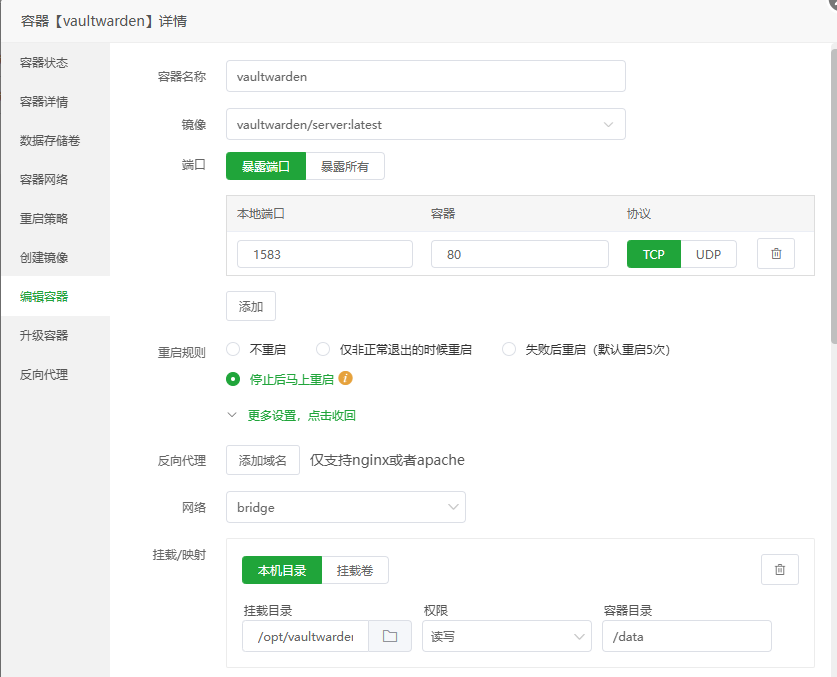Focus the 容器名称 input field
Screen dimensions: 837x677
click(x=425, y=76)
